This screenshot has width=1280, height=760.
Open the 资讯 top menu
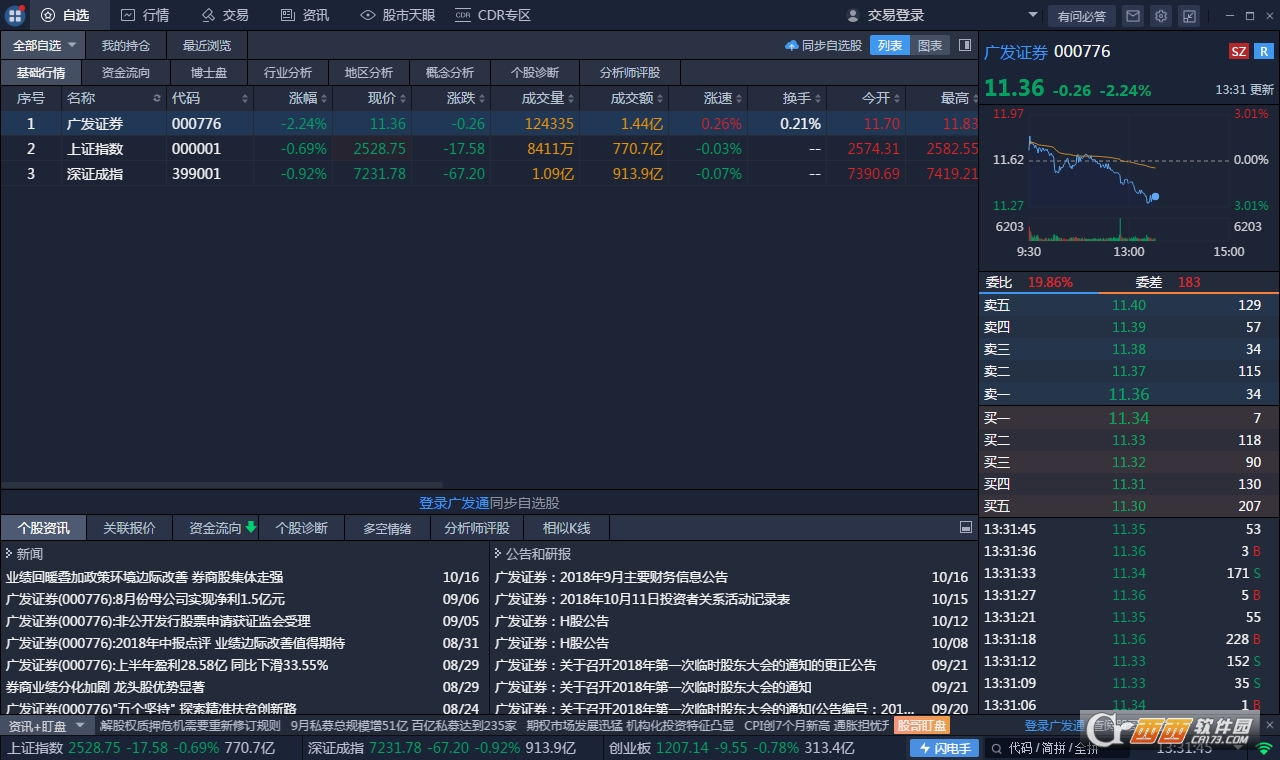click(304, 15)
